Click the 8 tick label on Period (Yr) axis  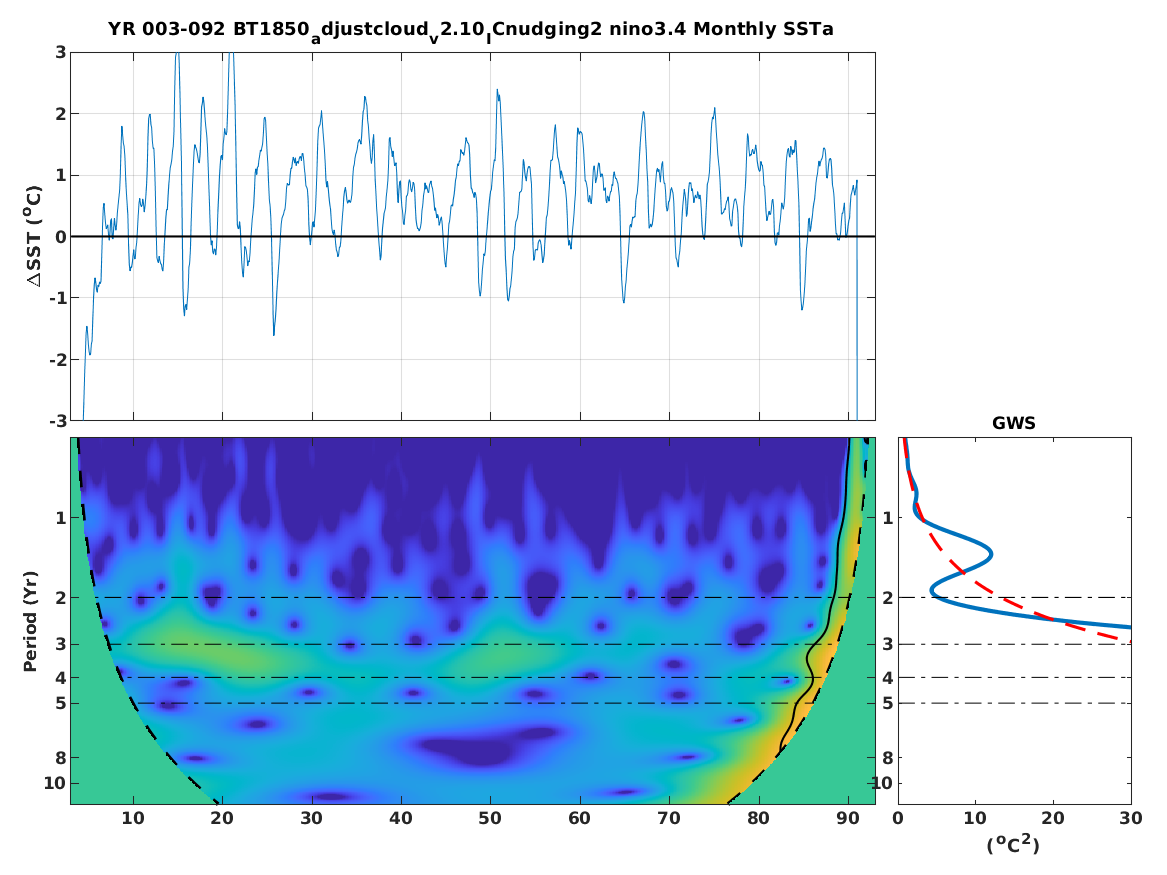click(61, 758)
